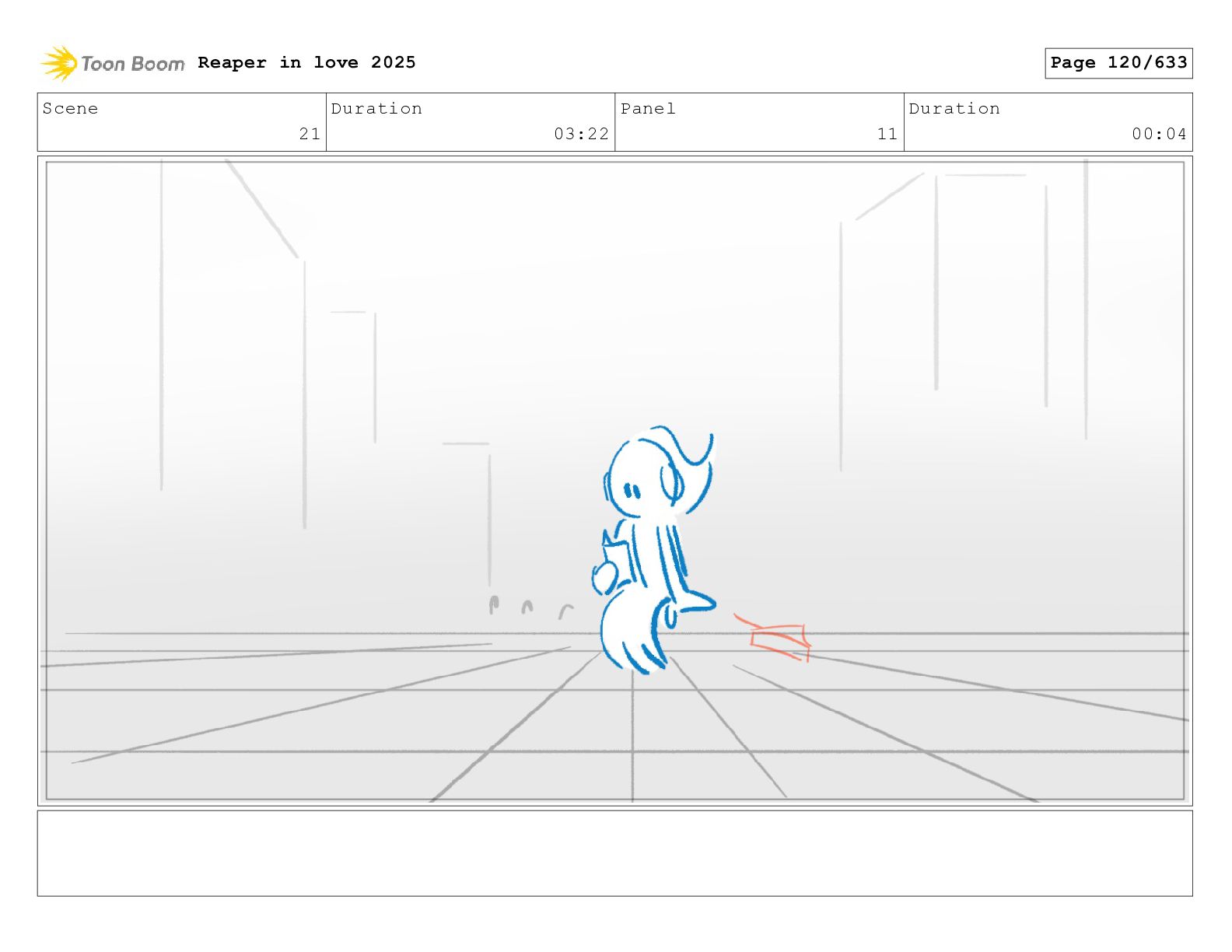The width and height of the screenshot is (1232, 952).
Task: Click the Toon Boom logo
Action: tap(113, 63)
